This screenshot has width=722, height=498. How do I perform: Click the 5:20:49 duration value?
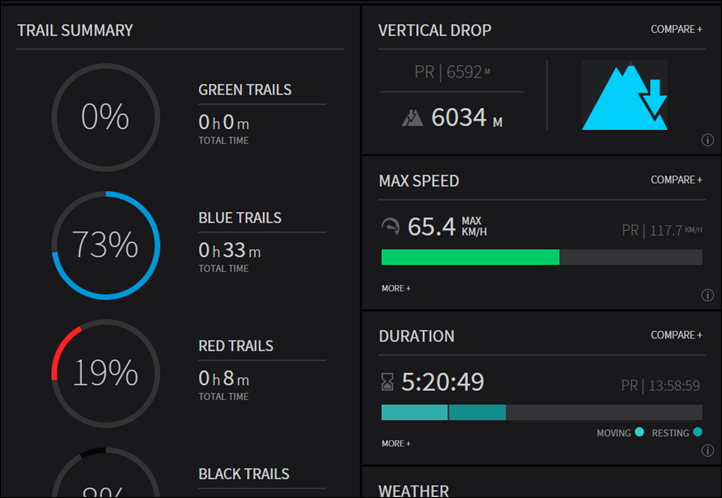point(443,382)
